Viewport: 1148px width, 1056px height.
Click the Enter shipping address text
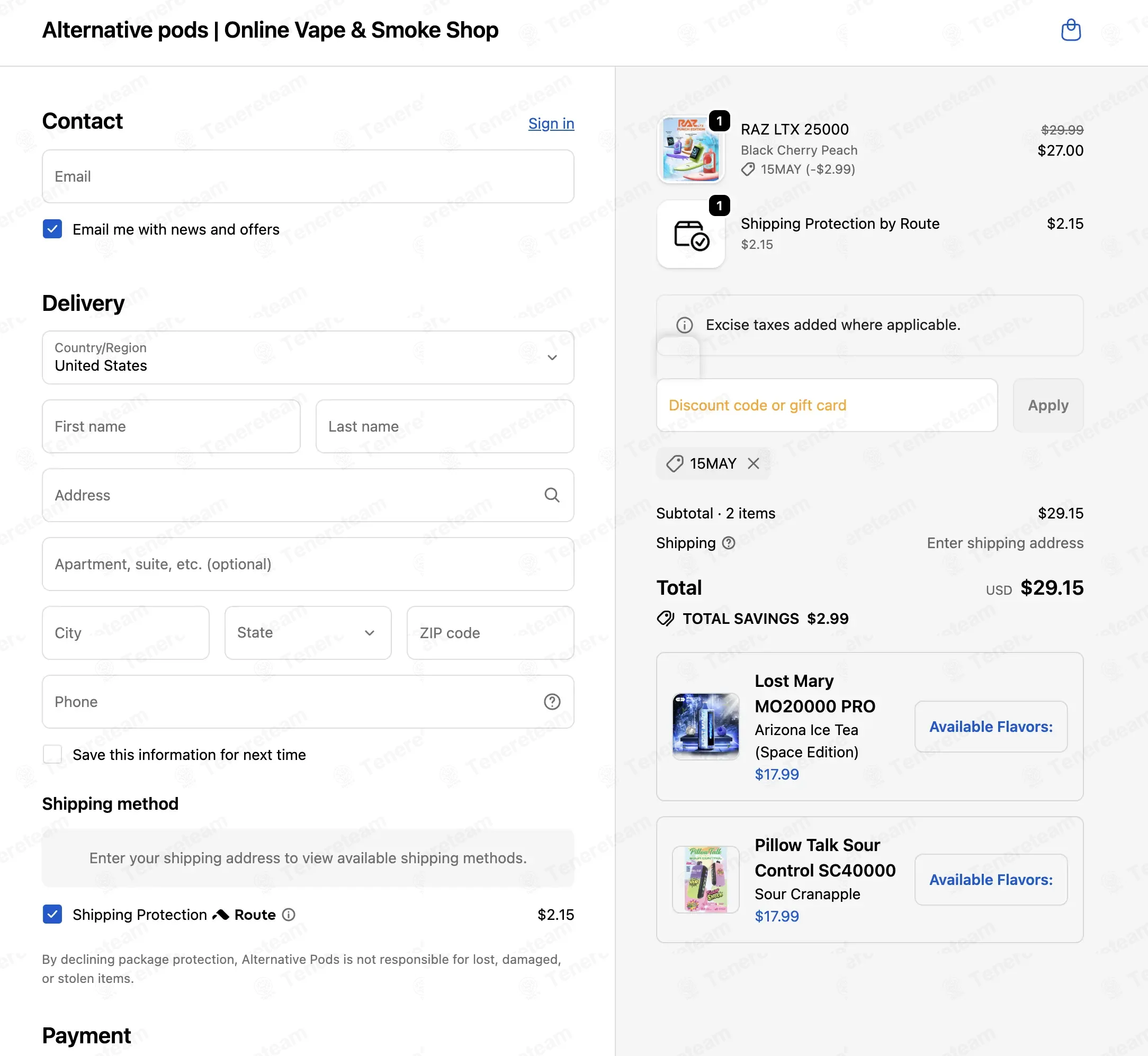[x=1005, y=543]
